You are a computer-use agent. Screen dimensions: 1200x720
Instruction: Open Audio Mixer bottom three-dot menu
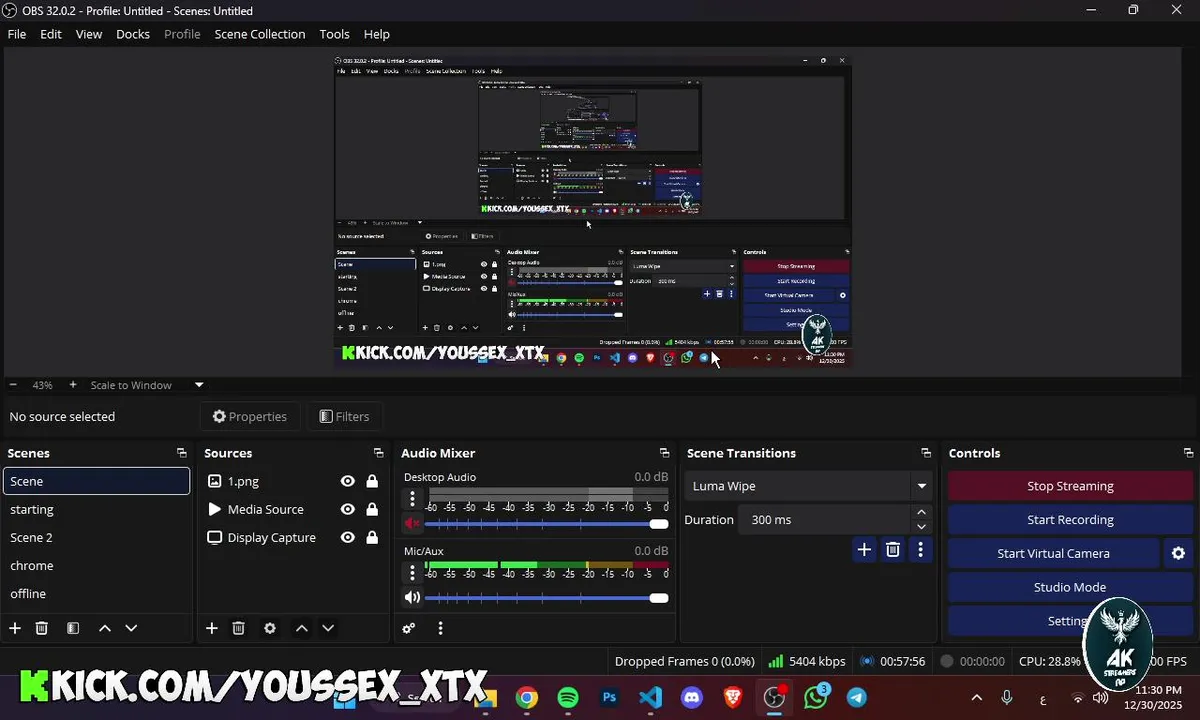[440, 628]
